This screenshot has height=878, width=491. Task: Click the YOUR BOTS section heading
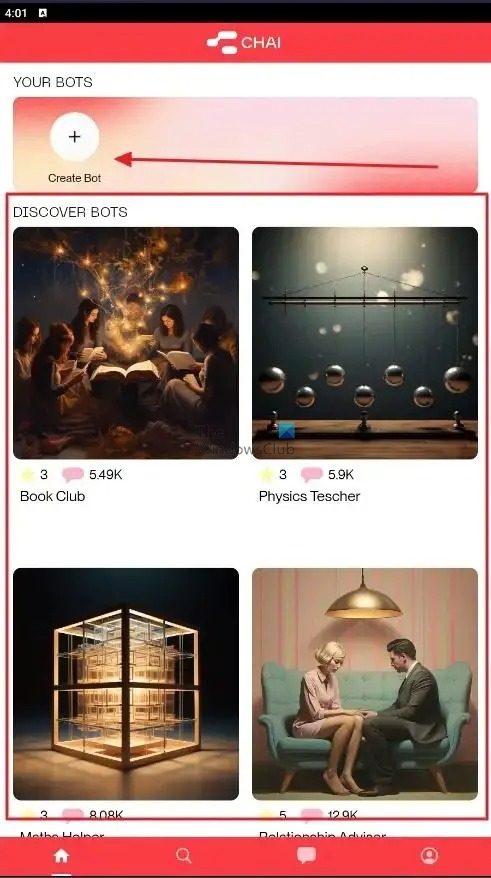pyautogui.click(x=53, y=82)
